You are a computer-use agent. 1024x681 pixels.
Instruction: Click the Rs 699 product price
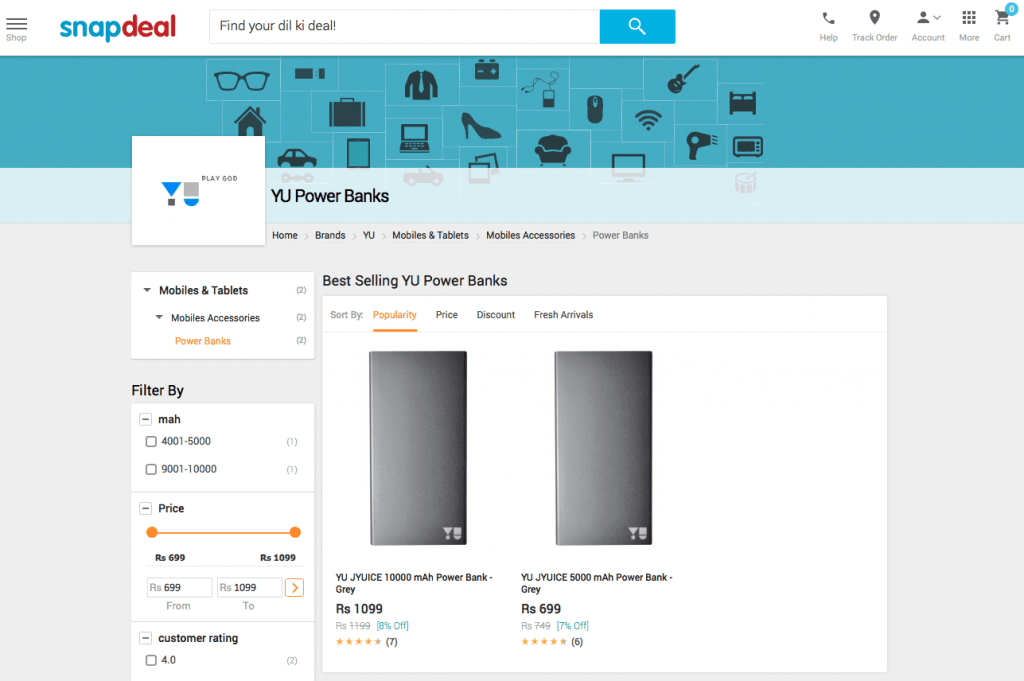541,609
